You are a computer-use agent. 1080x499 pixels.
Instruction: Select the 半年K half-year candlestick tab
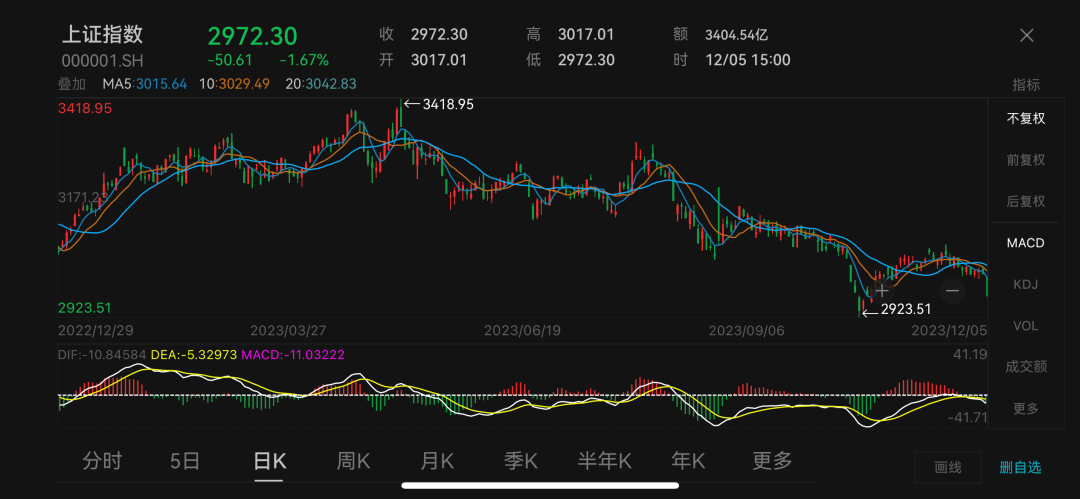tap(605, 460)
